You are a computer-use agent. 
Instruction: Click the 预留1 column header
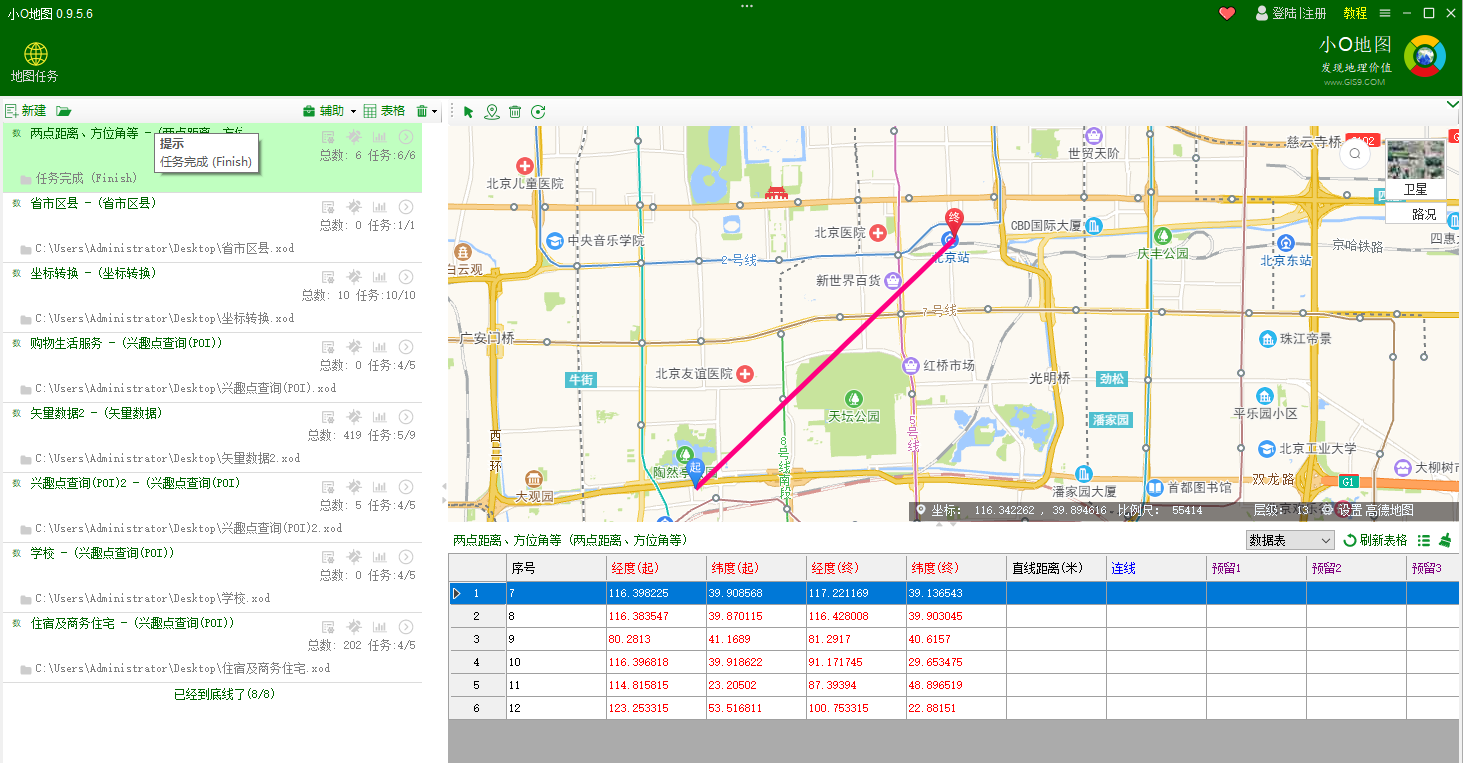1256,568
